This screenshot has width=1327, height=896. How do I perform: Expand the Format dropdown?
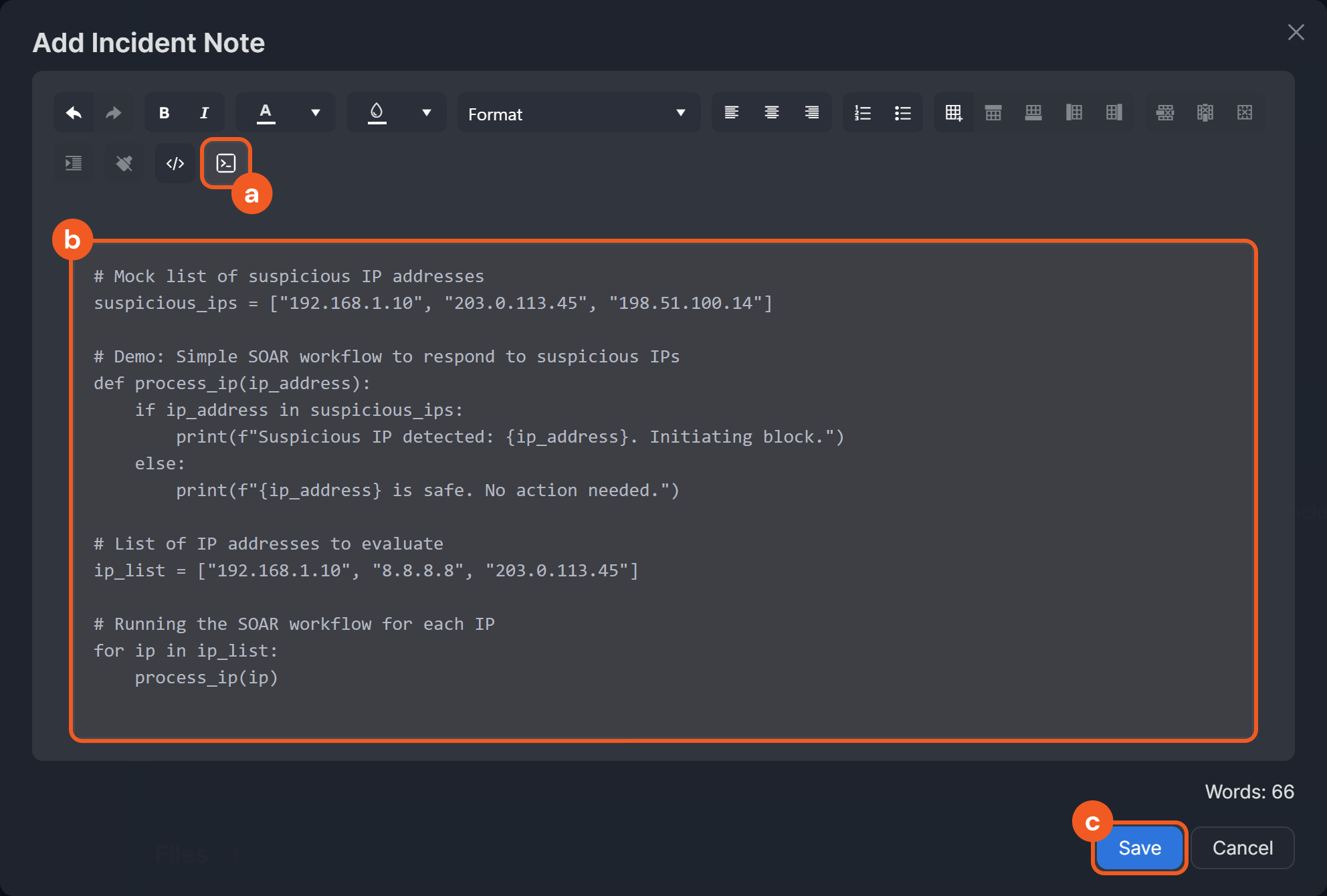578,114
